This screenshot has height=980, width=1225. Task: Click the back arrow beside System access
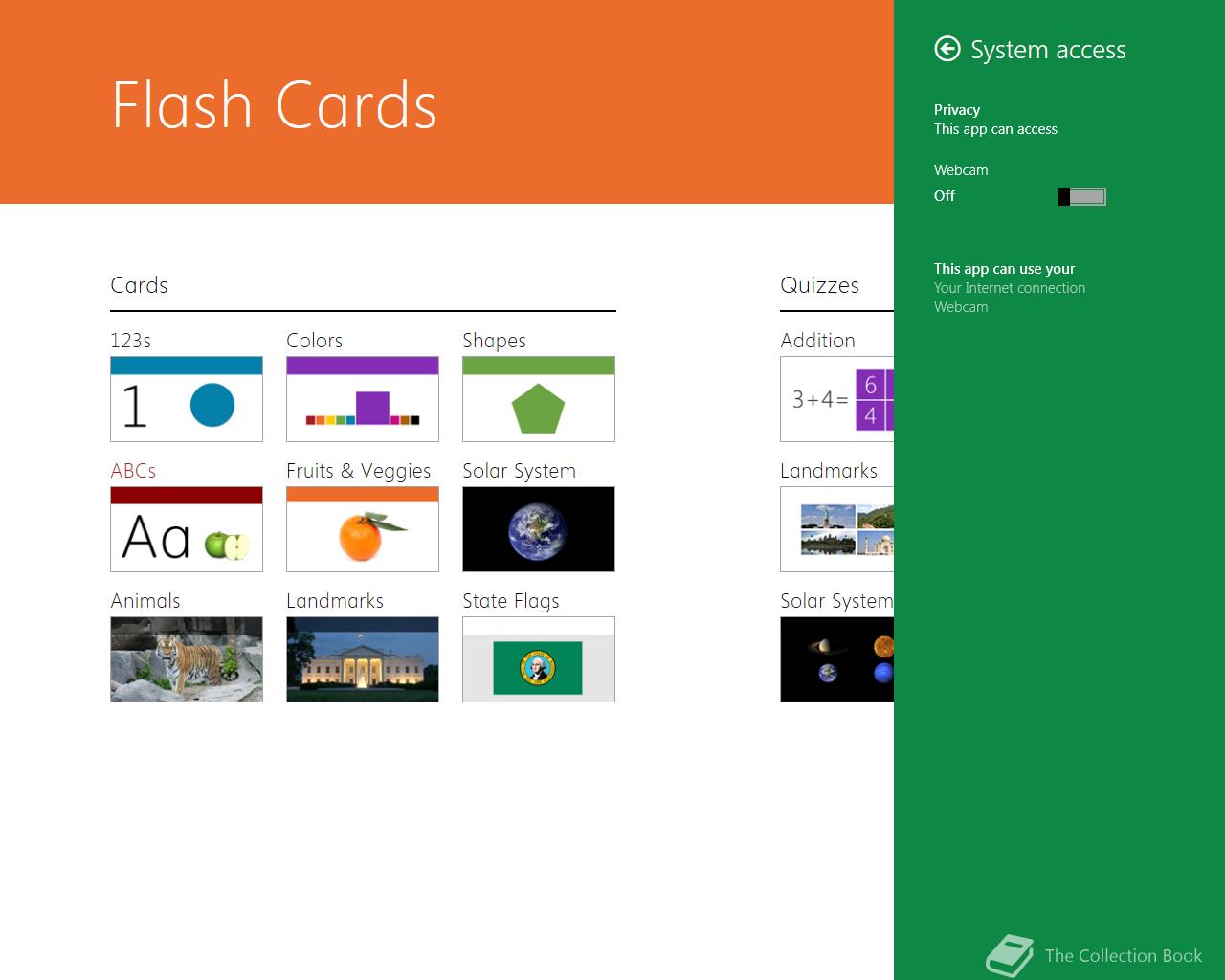[947, 49]
